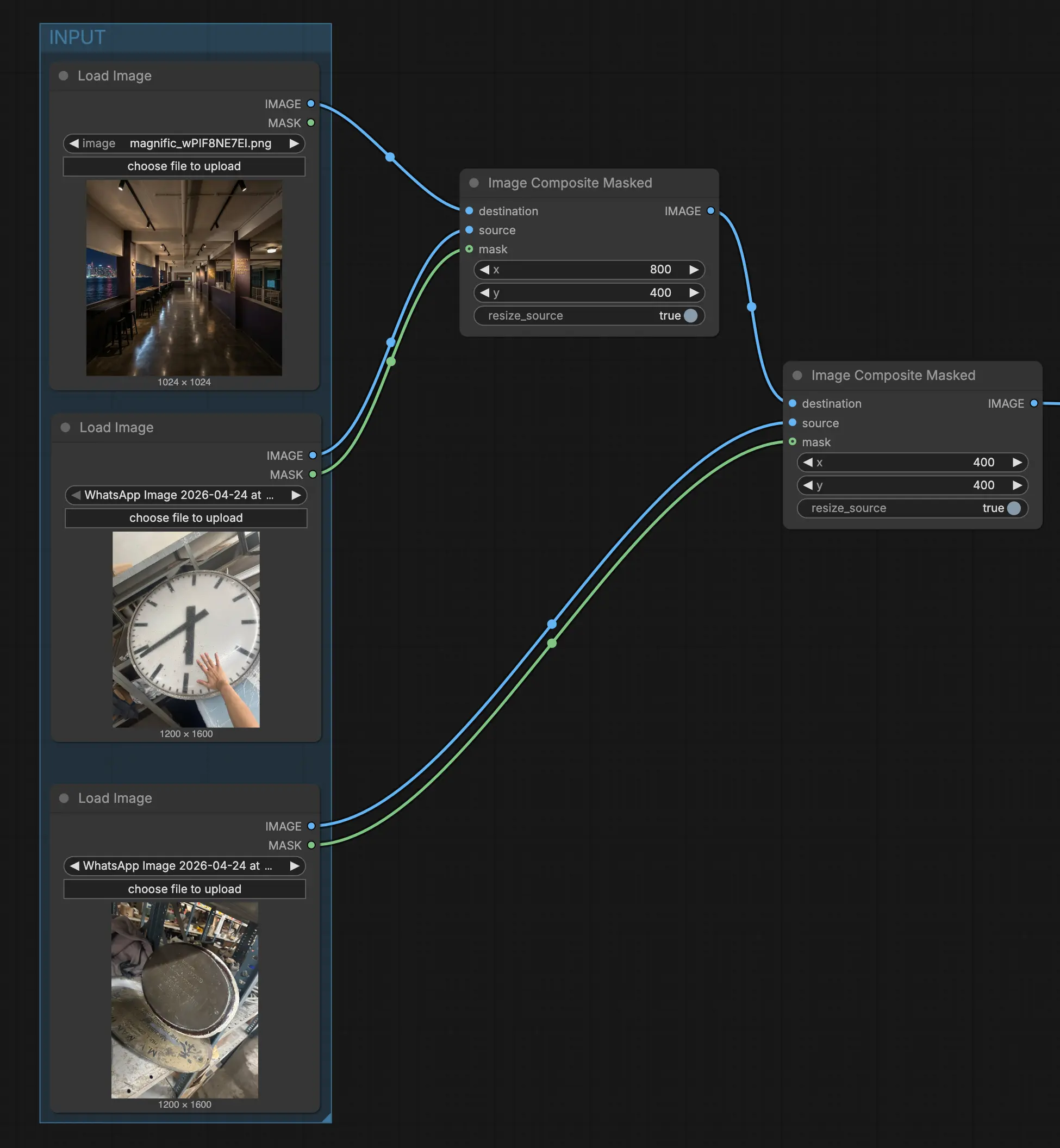Image resolution: width=1060 pixels, height=1148 pixels.
Task: Click IMAGE output port of clock Load Image
Action: pos(313,456)
